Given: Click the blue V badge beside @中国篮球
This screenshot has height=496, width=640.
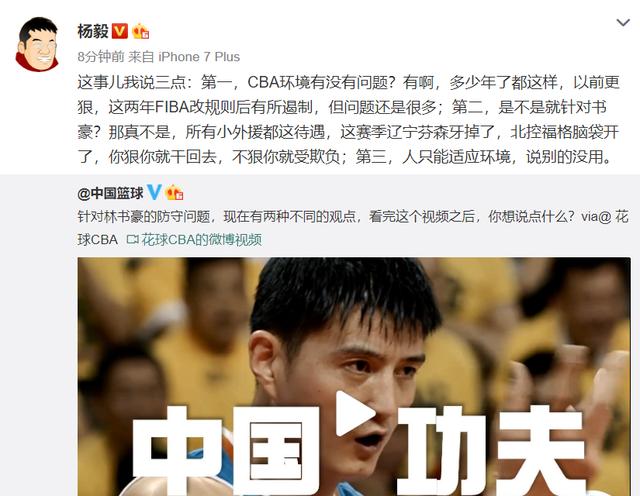Looking at the screenshot, I should click(154, 192).
